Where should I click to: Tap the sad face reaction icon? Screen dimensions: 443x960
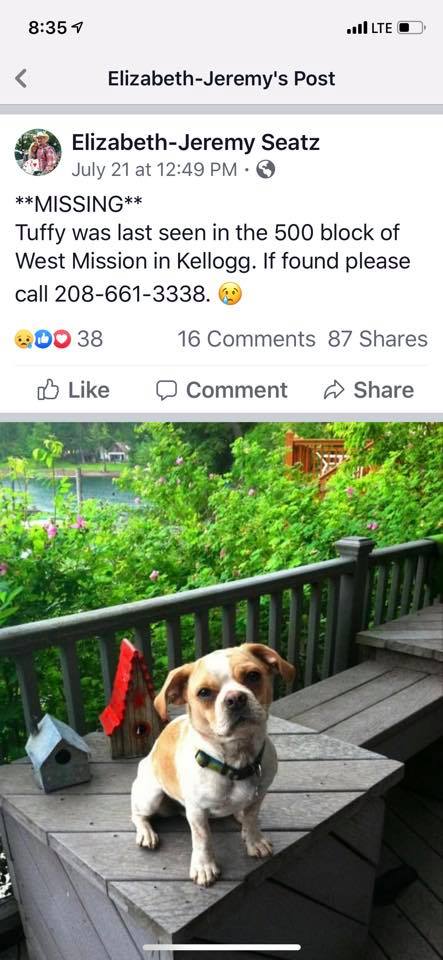23,339
